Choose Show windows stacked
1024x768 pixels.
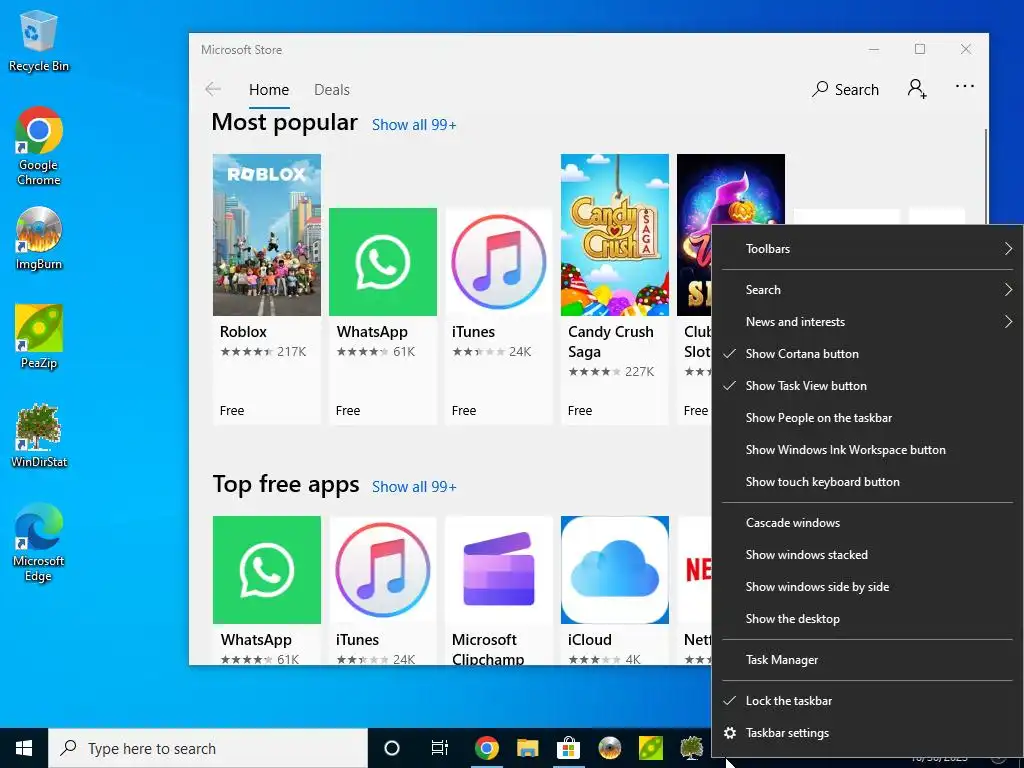tap(867, 555)
